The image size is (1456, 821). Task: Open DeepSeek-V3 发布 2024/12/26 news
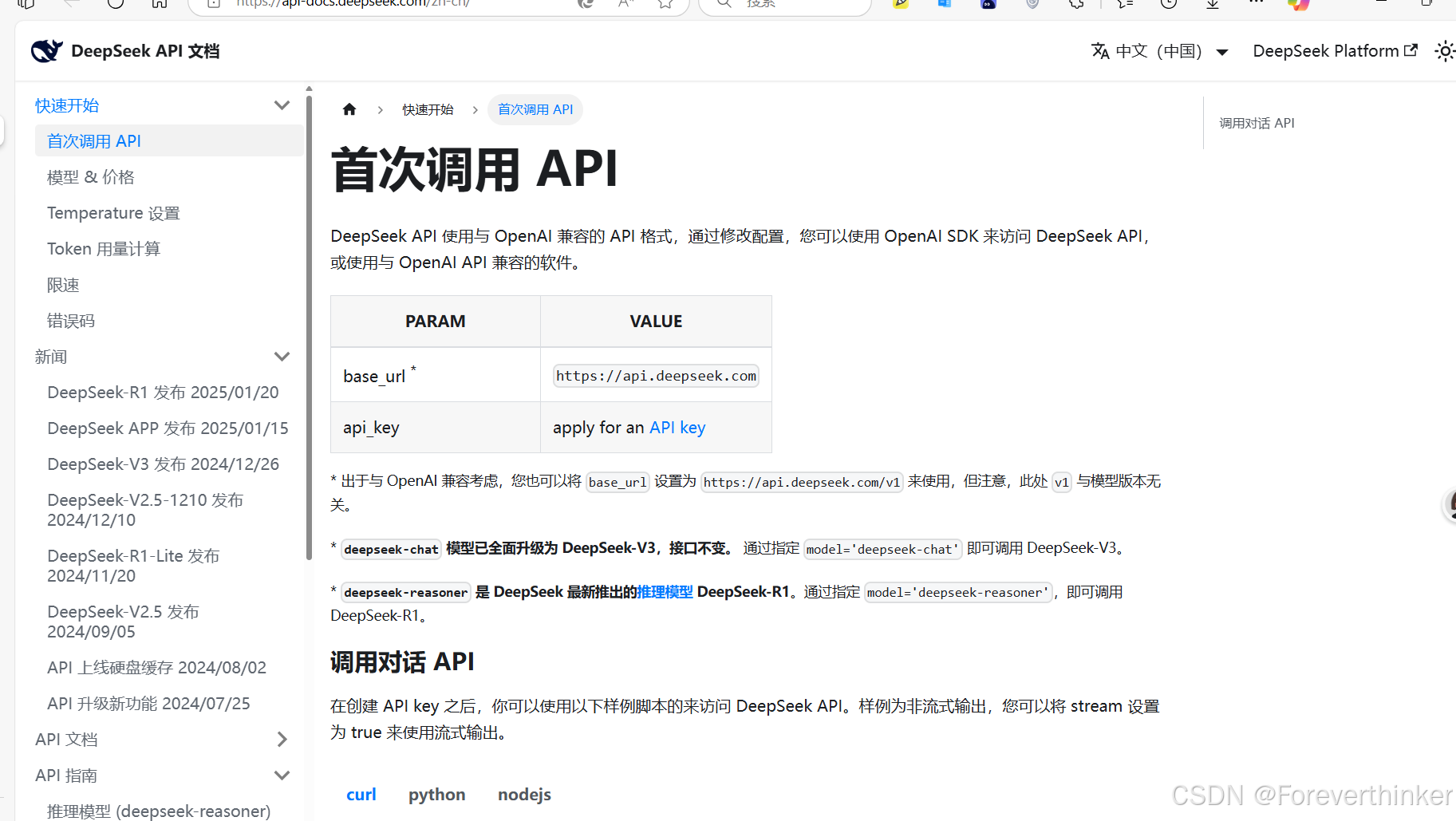[x=163, y=464]
